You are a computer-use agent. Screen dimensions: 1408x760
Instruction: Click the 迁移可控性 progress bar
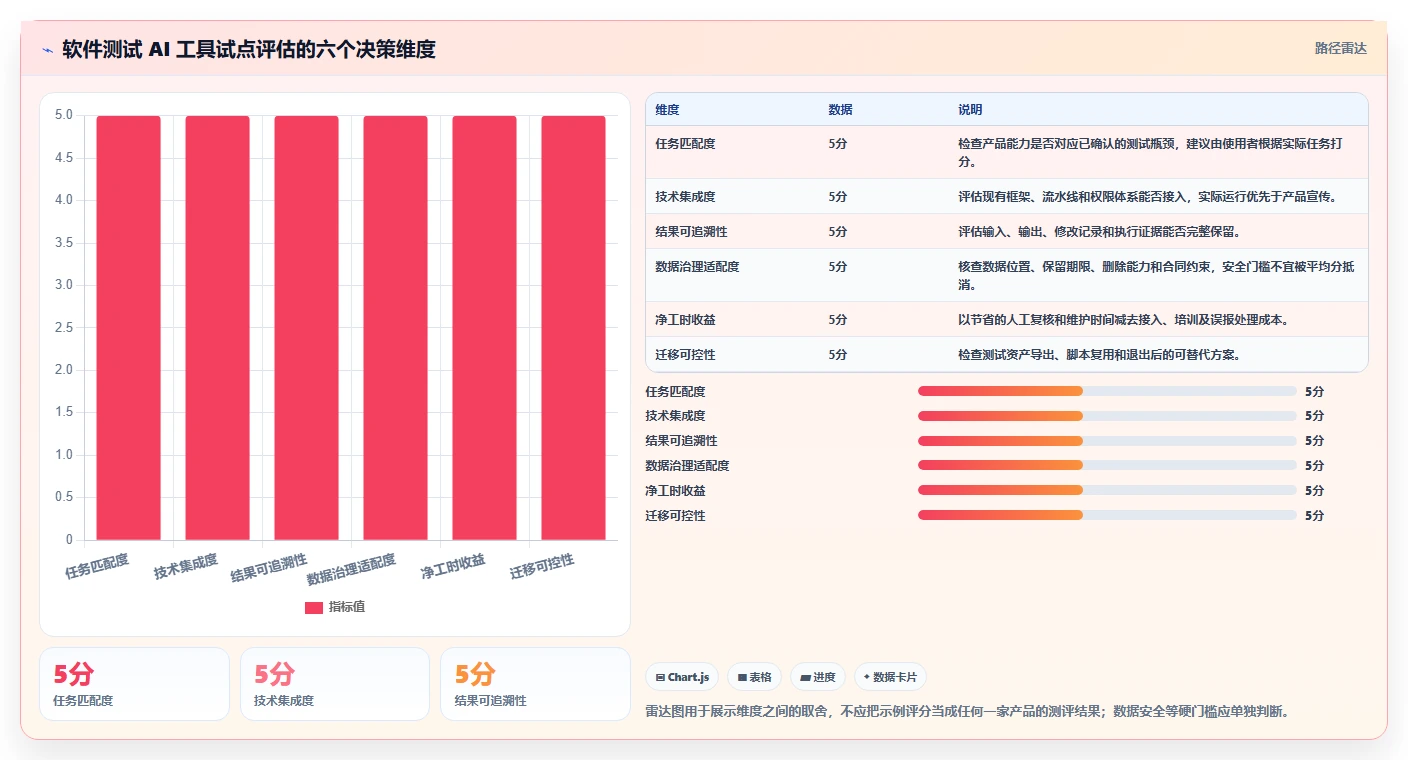pos(1107,515)
